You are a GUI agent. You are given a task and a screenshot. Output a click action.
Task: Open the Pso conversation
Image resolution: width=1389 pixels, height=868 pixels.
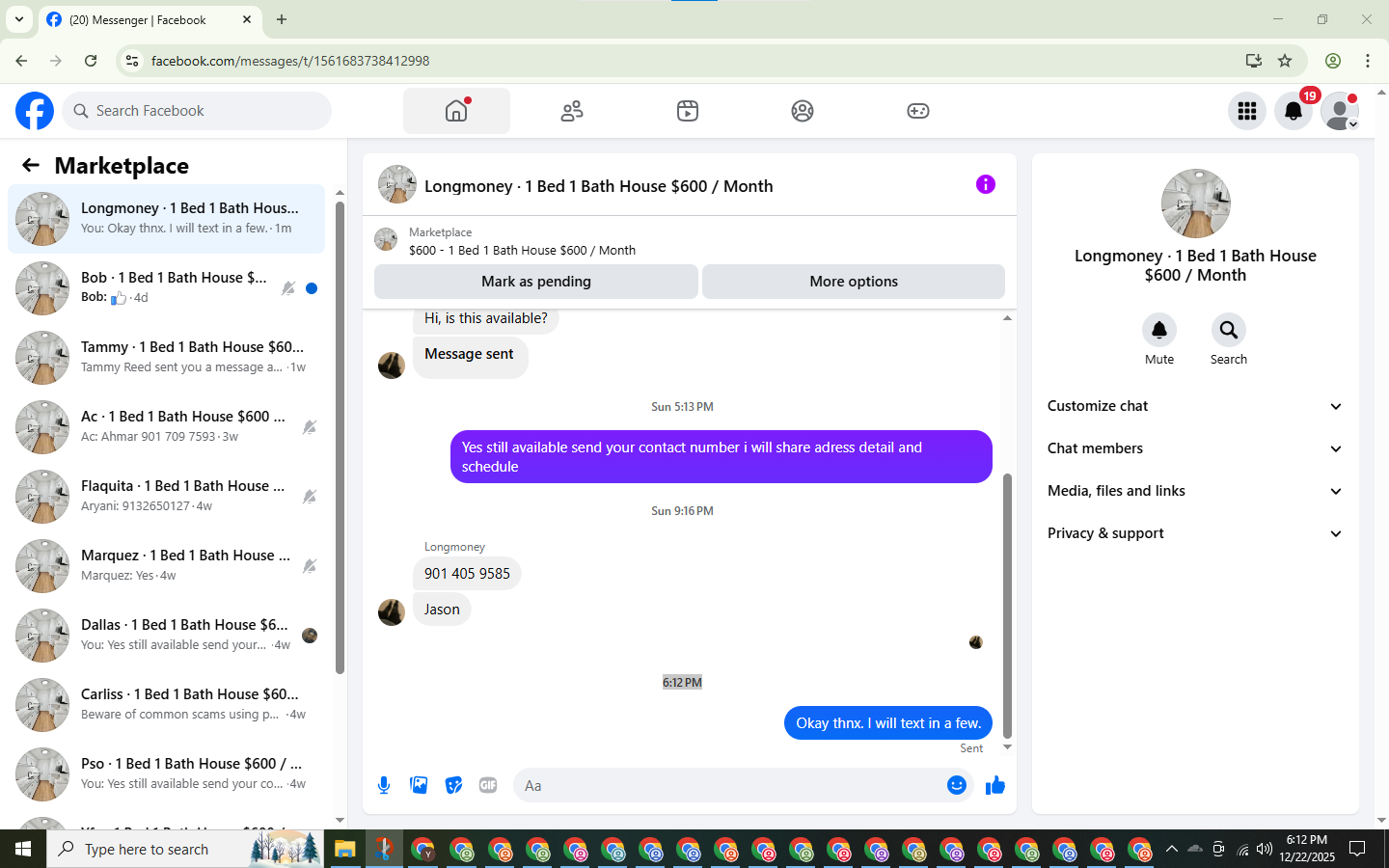pos(166,774)
